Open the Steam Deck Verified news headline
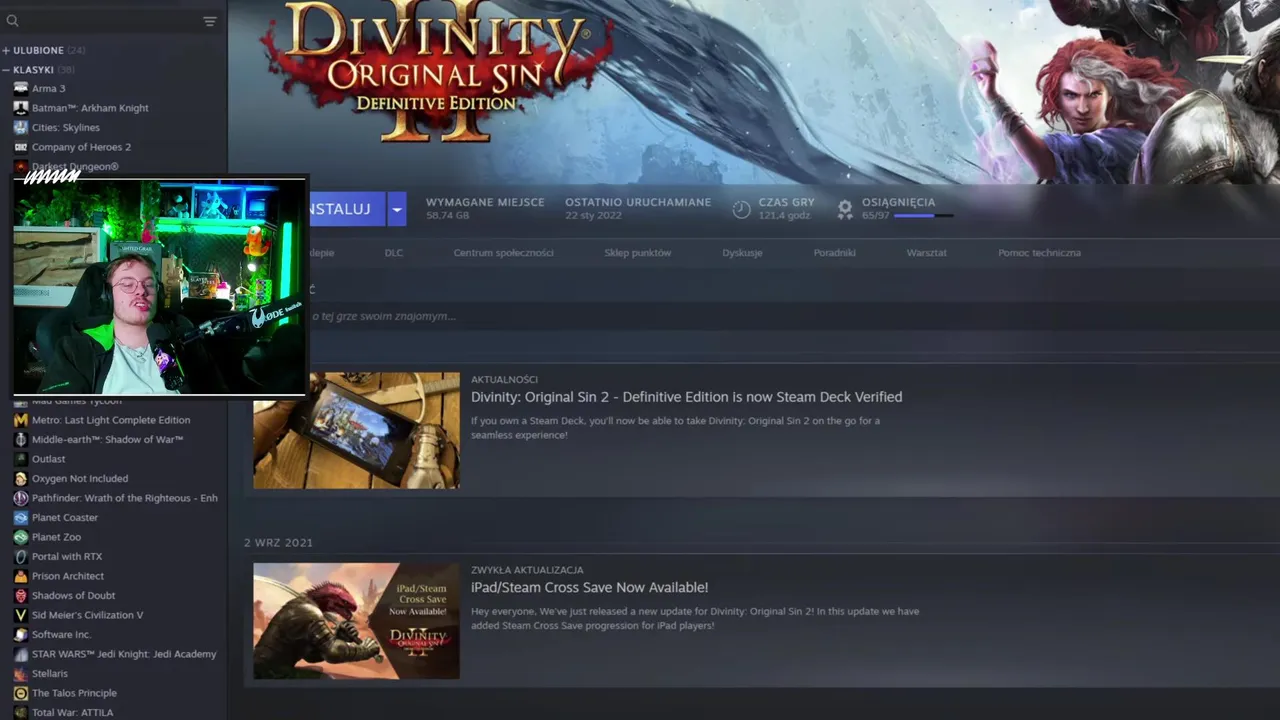This screenshot has width=1280, height=720. (686, 397)
